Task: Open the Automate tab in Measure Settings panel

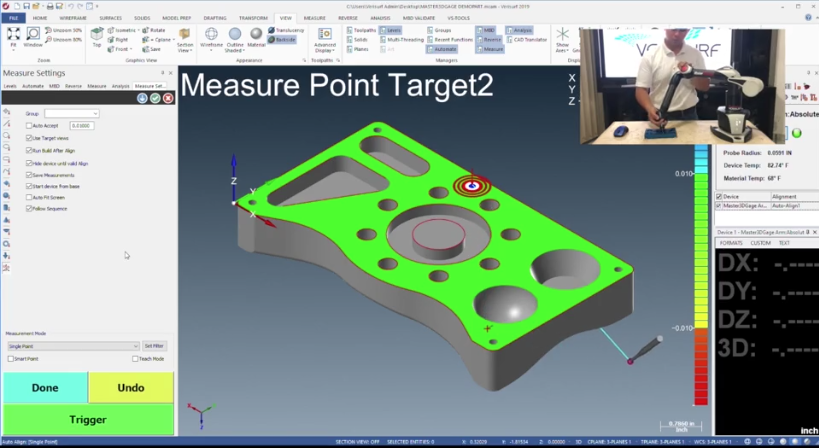Action: point(33,86)
